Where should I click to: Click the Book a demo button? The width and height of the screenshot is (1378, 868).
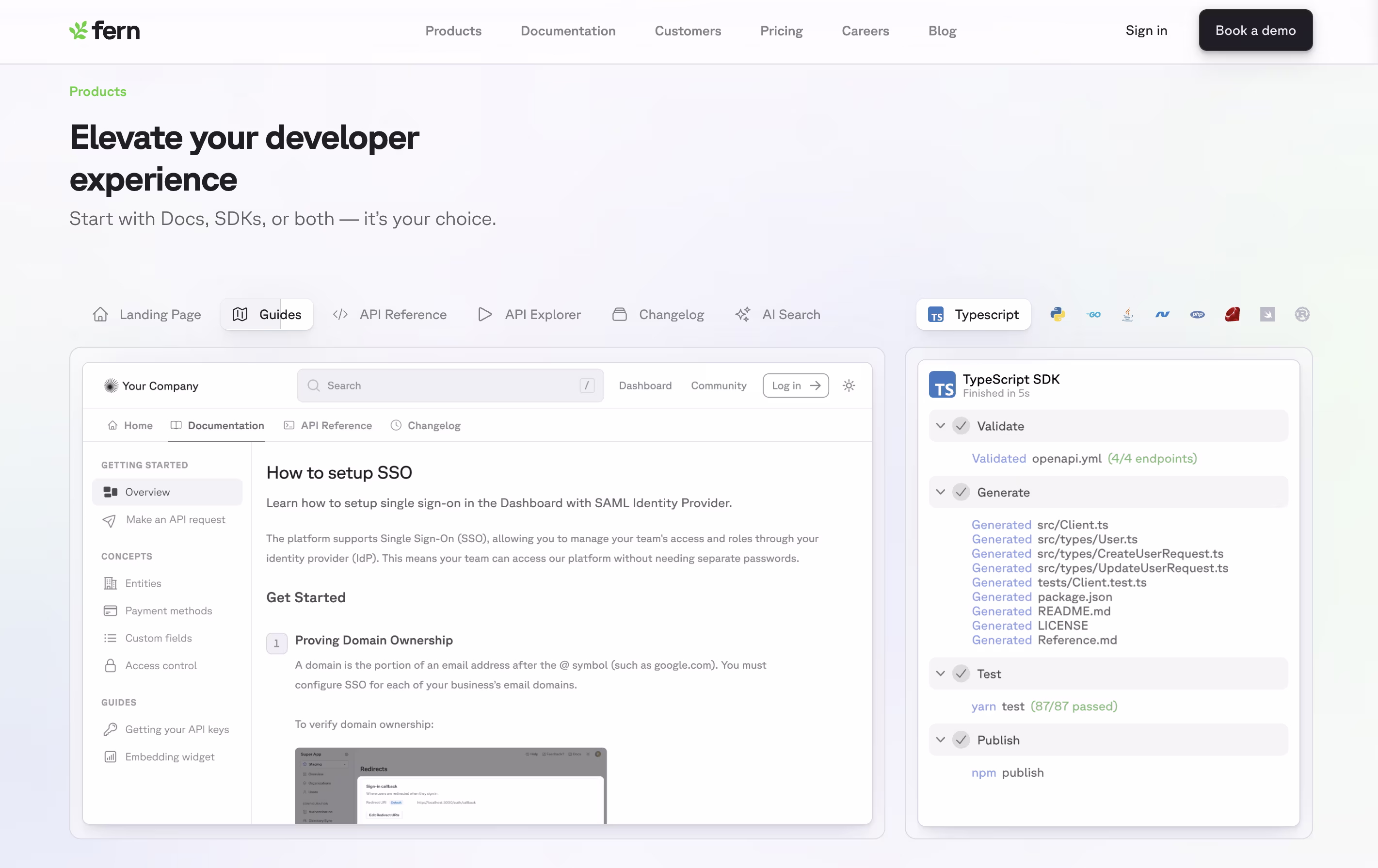click(1255, 31)
